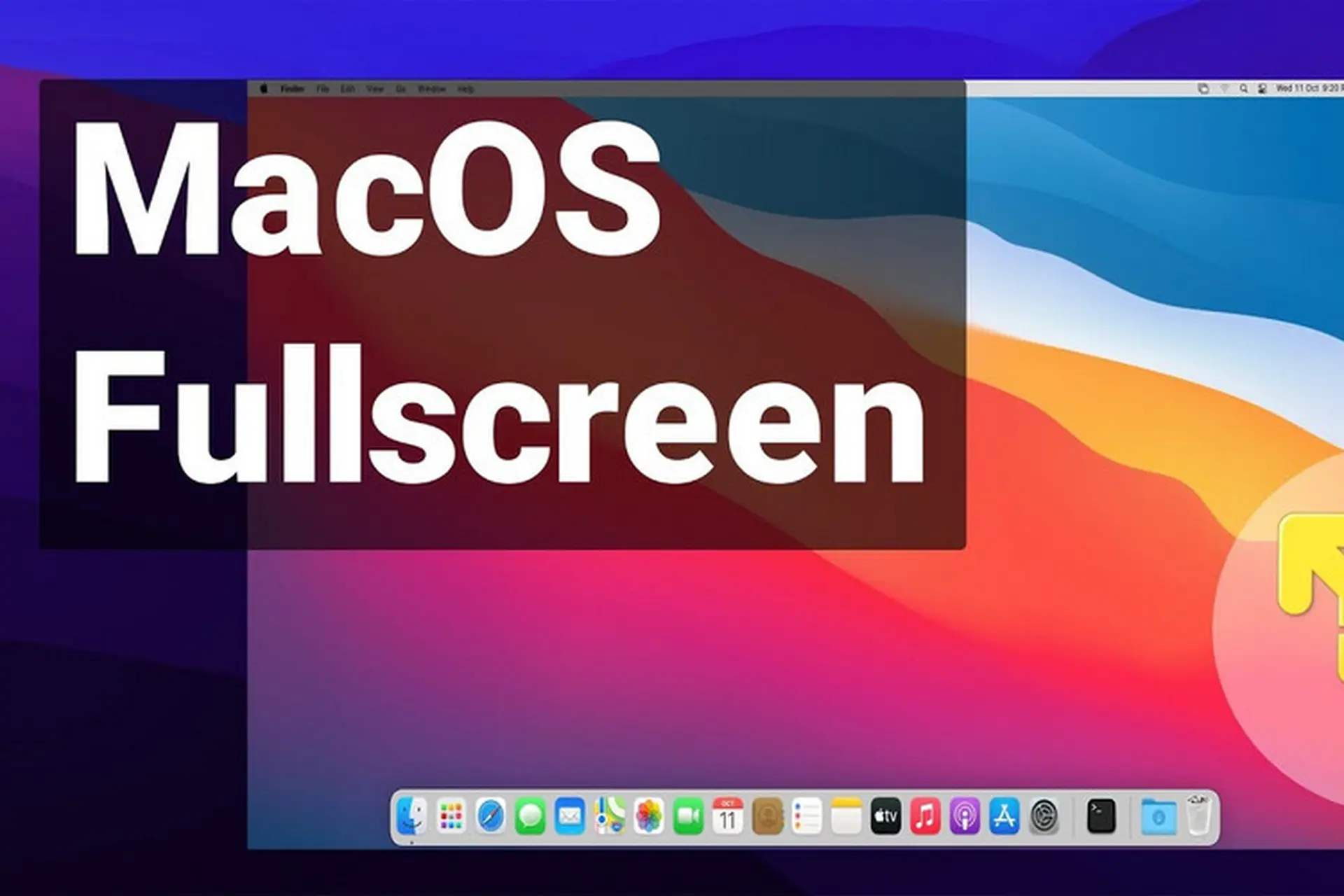Open the App Store icon
1344x896 pixels.
click(x=1004, y=816)
